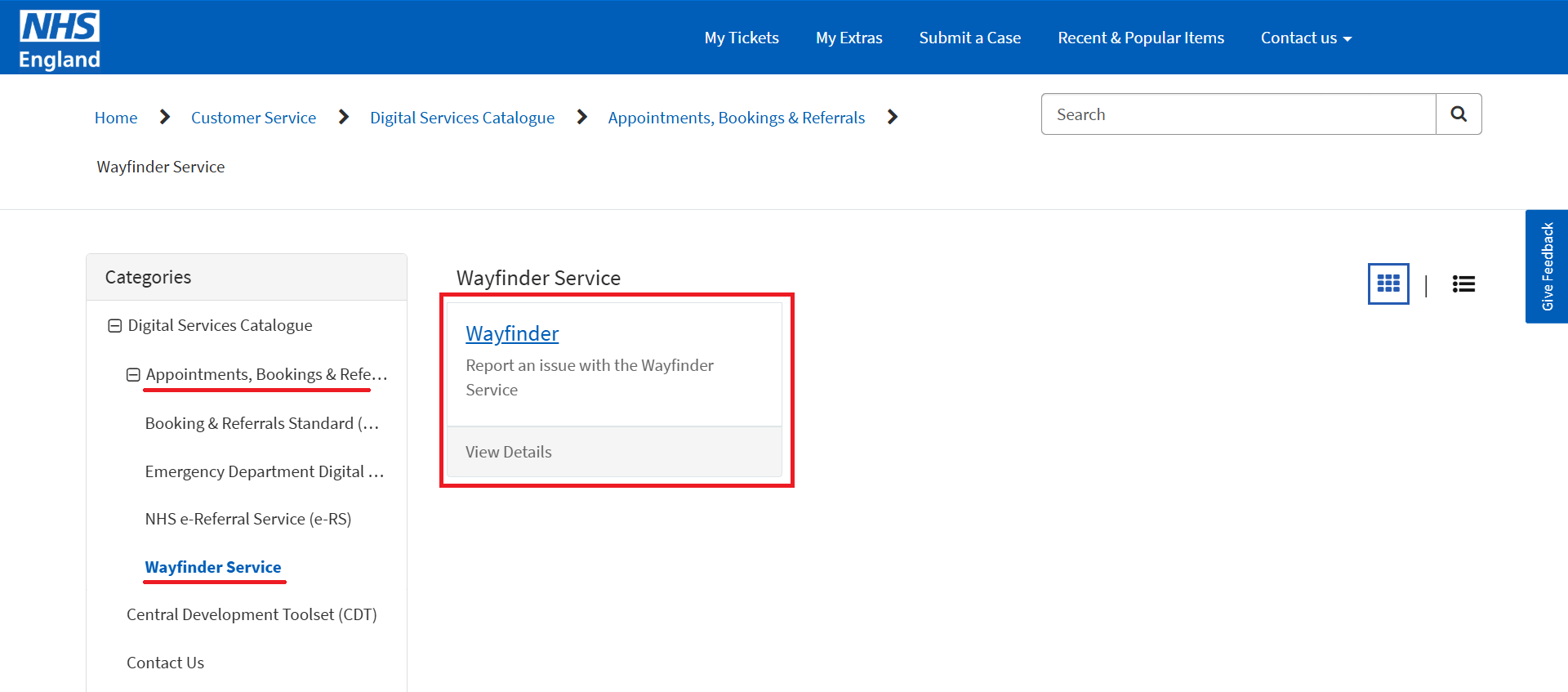Select Booking & Referrals Standard category
The image size is (1568, 692).
point(262,423)
